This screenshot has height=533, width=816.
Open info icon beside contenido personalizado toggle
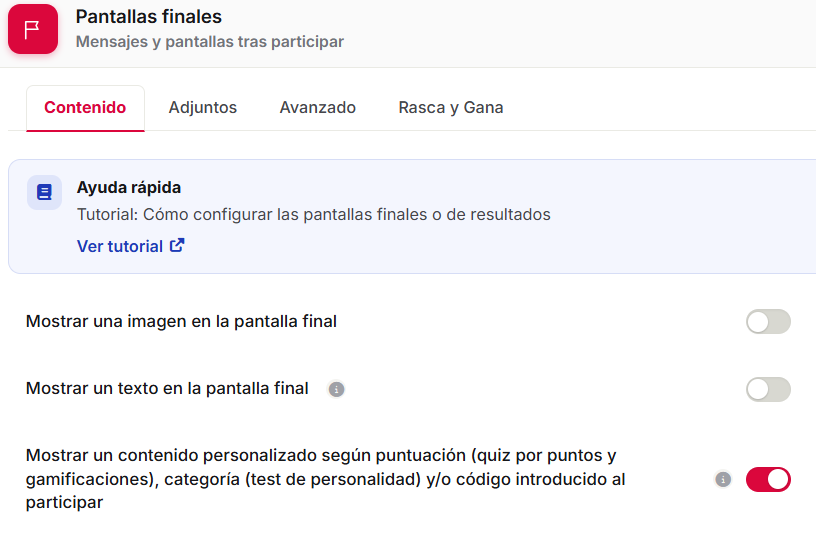[723, 479]
